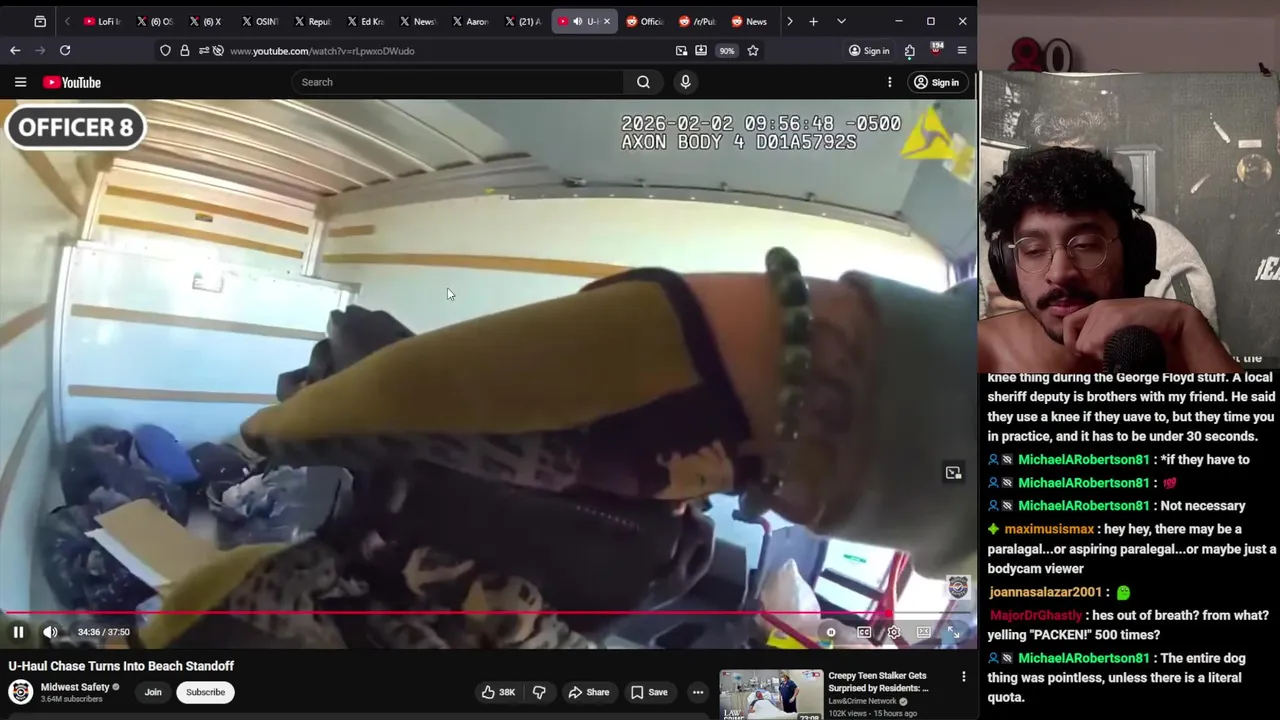Toggle closed captions CC button

point(864,632)
